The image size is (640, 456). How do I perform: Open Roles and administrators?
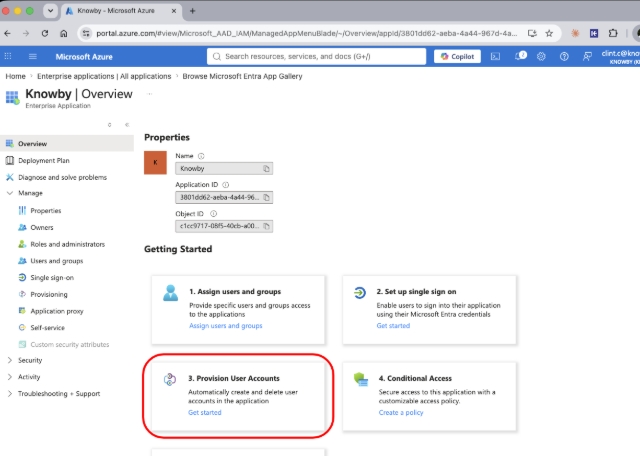pyautogui.click(x=67, y=244)
